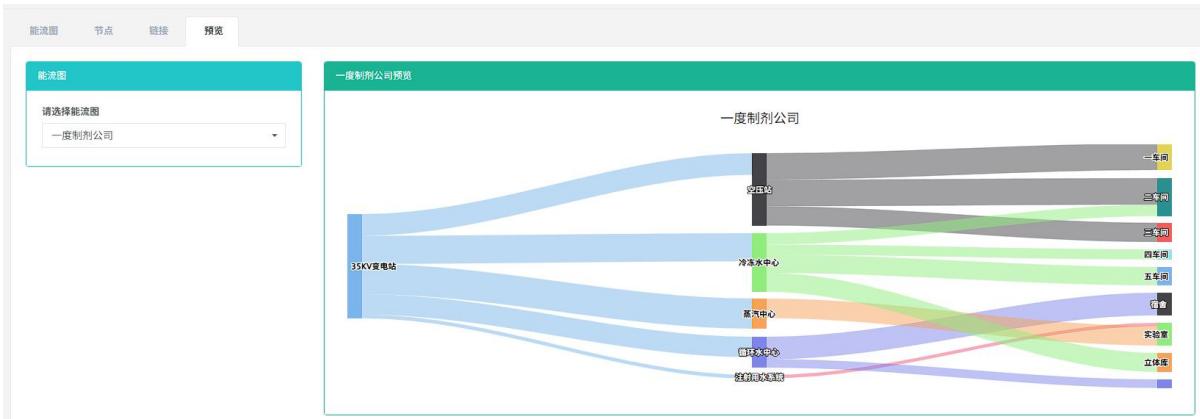This screenshot has width=1200, height=419.
Task: Select the 预览 tab
Action: [x=213, y=30]
